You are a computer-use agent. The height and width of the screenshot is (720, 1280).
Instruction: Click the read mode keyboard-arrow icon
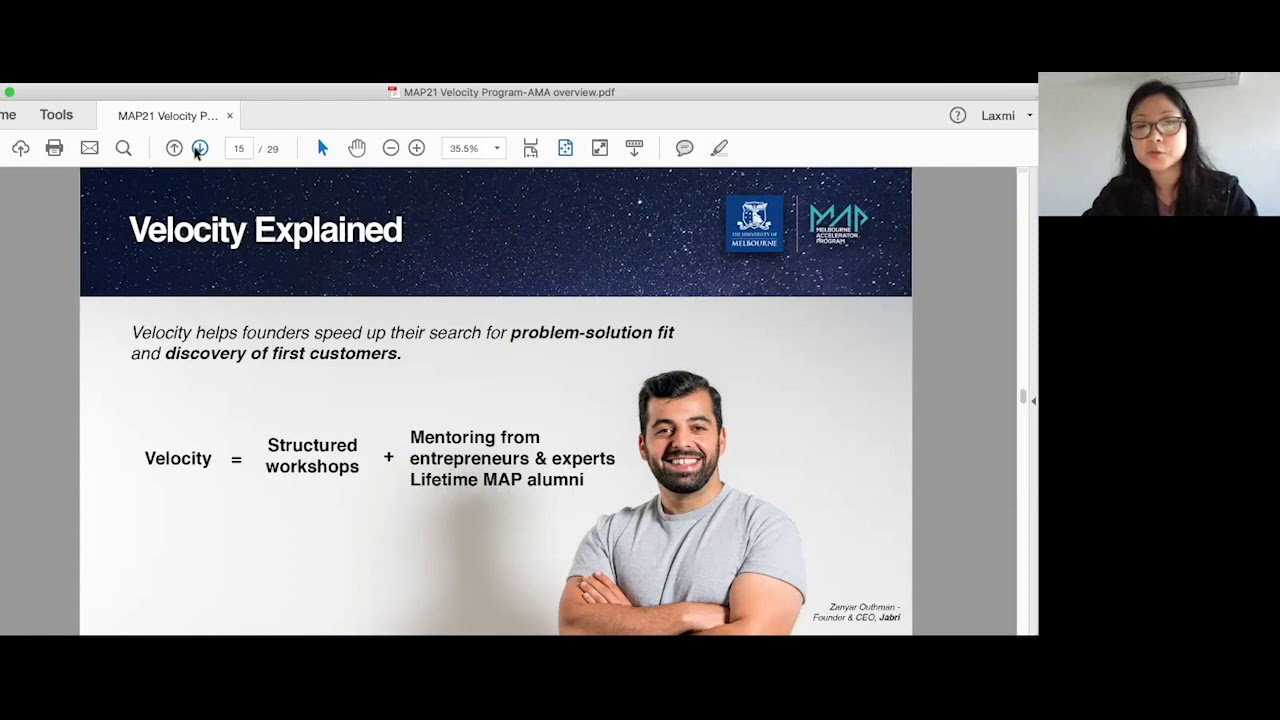pyautogui.click(x=634, y=148)
